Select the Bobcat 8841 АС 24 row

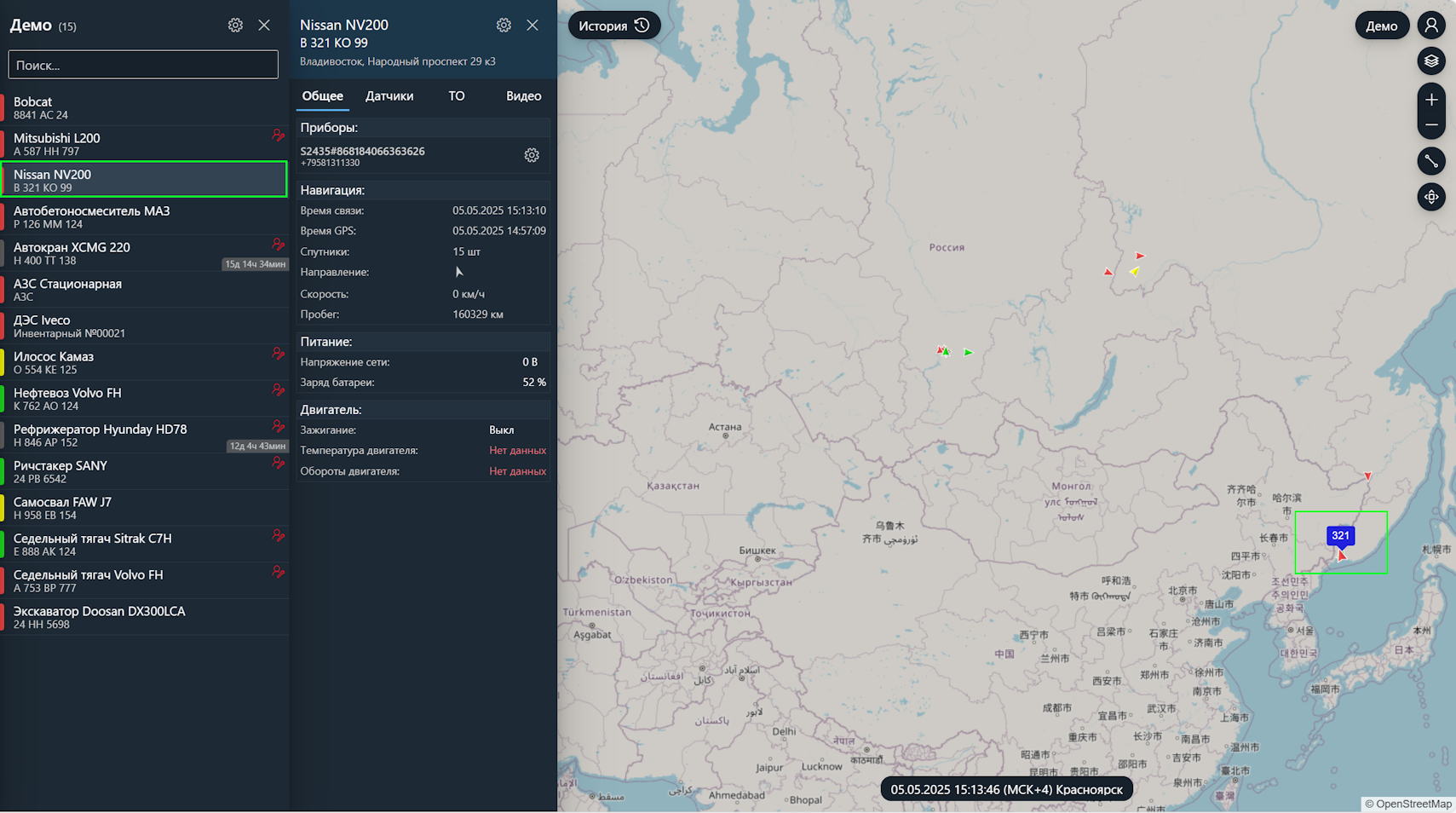144,107
